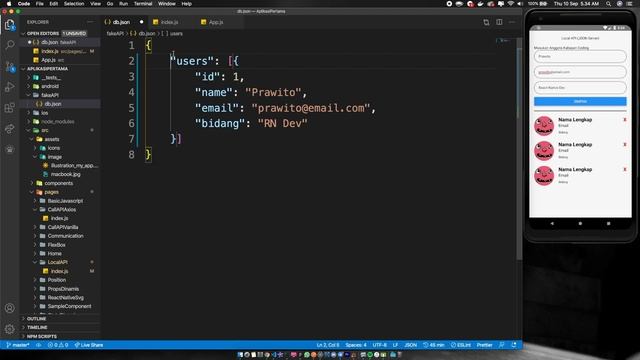Open the Terminal menu
This screenshot has height=360, width=640.
tap(143, 4)
